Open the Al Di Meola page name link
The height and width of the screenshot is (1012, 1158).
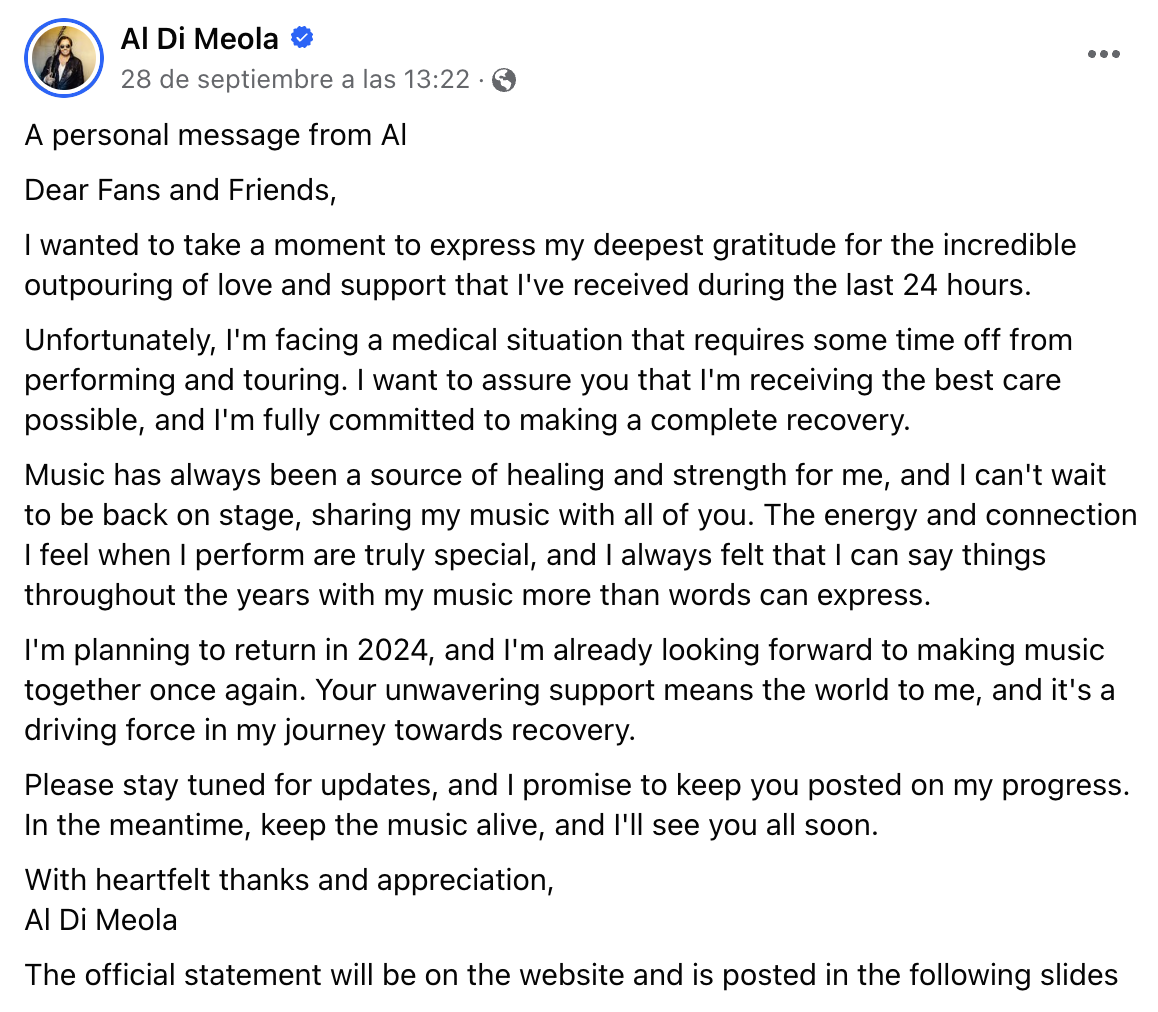point(200,39)
